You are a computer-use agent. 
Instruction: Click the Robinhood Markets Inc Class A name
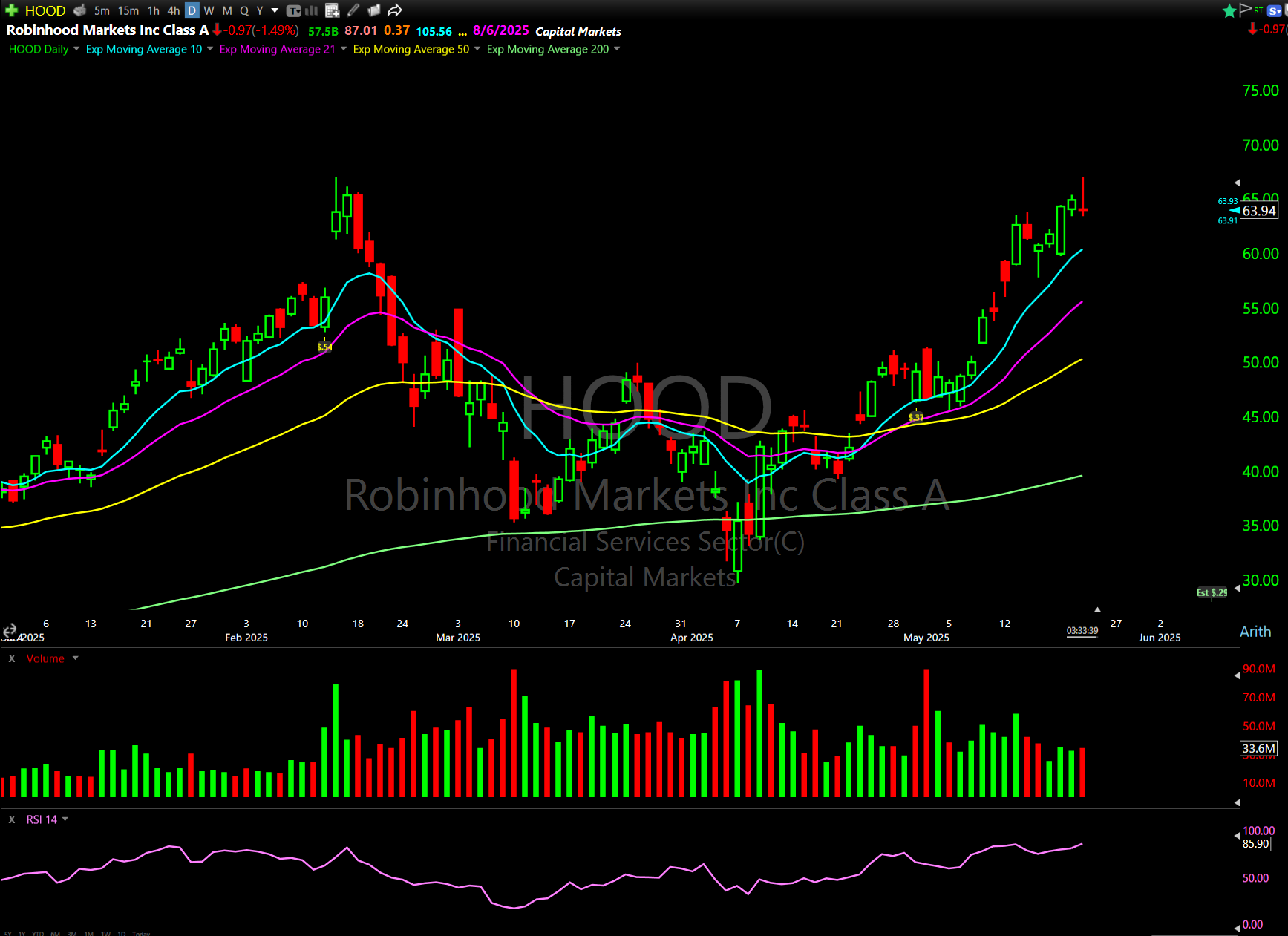[108, 30]
